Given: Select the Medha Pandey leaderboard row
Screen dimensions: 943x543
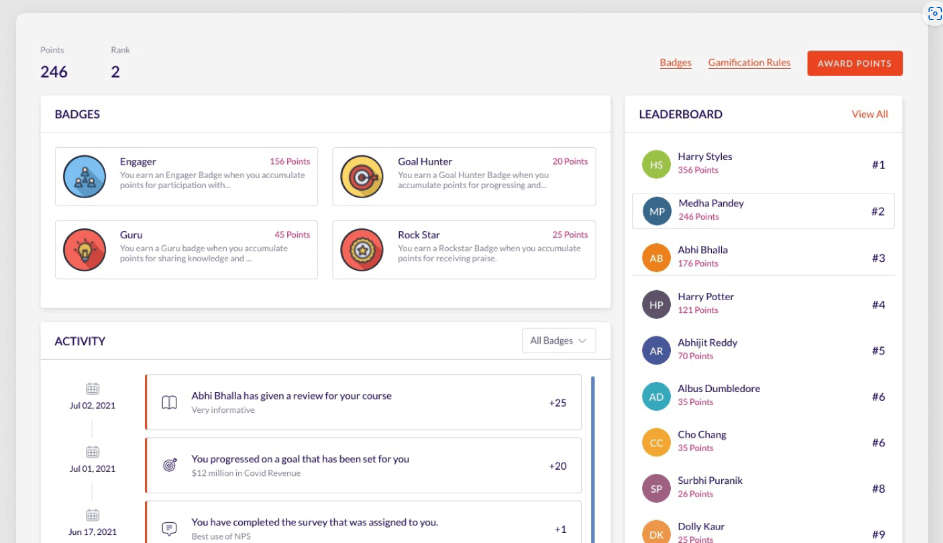Looking at the screenshot, I should [x=763, y=211].
